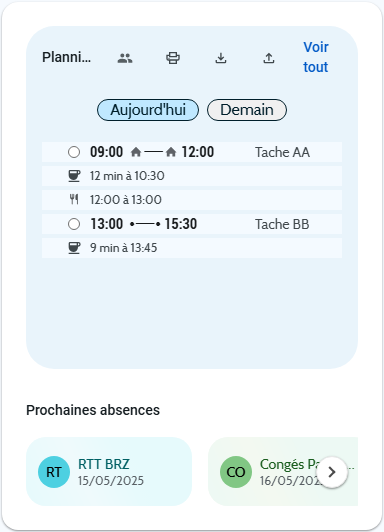
Task: Open the team members icon
Action: tap(125, 58)
